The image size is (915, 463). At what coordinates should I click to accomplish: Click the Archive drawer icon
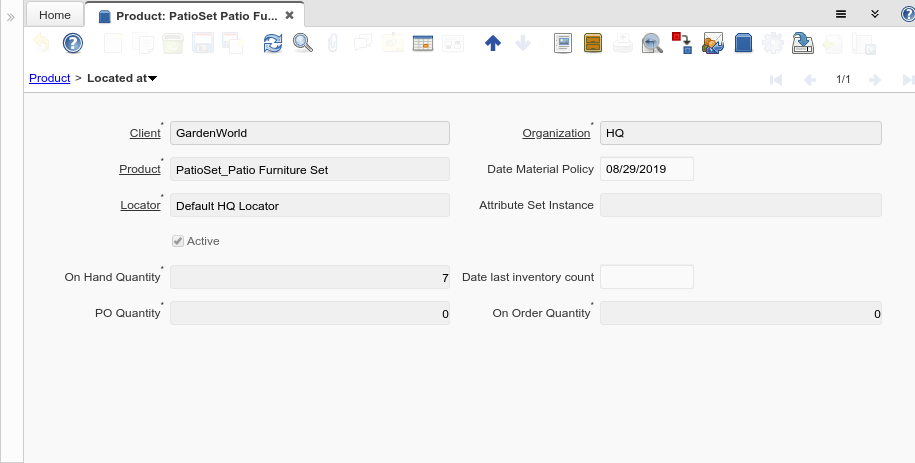593,43
